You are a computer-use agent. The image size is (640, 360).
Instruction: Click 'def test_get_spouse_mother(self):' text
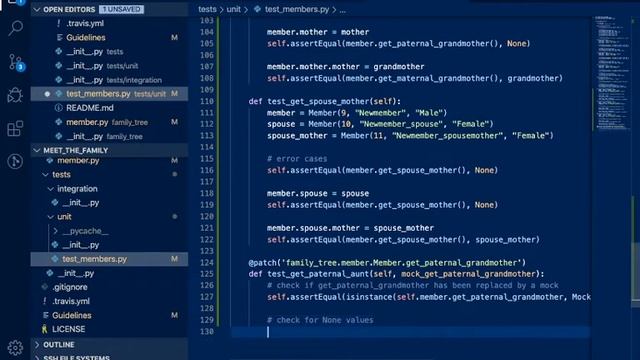[x=324, y=101]
